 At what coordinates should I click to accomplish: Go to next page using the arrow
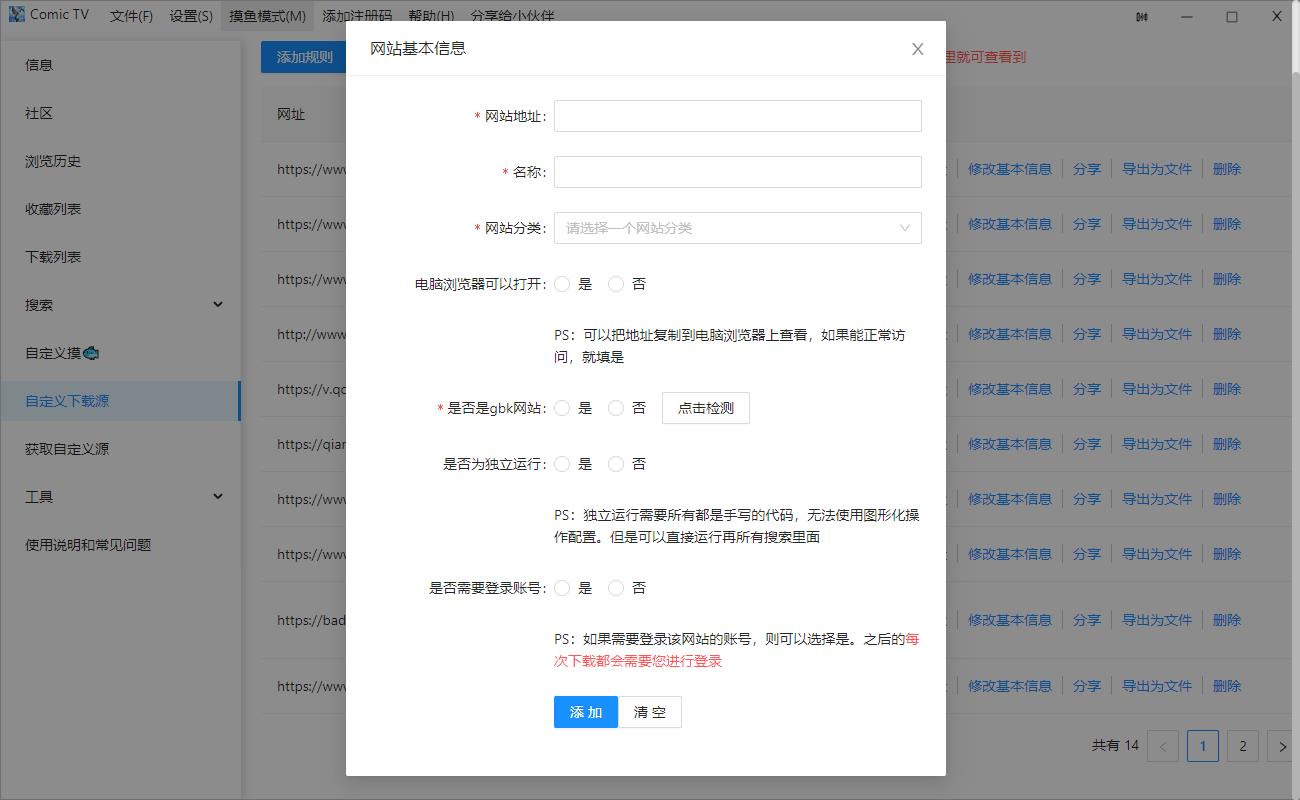tap(1282, 746)
